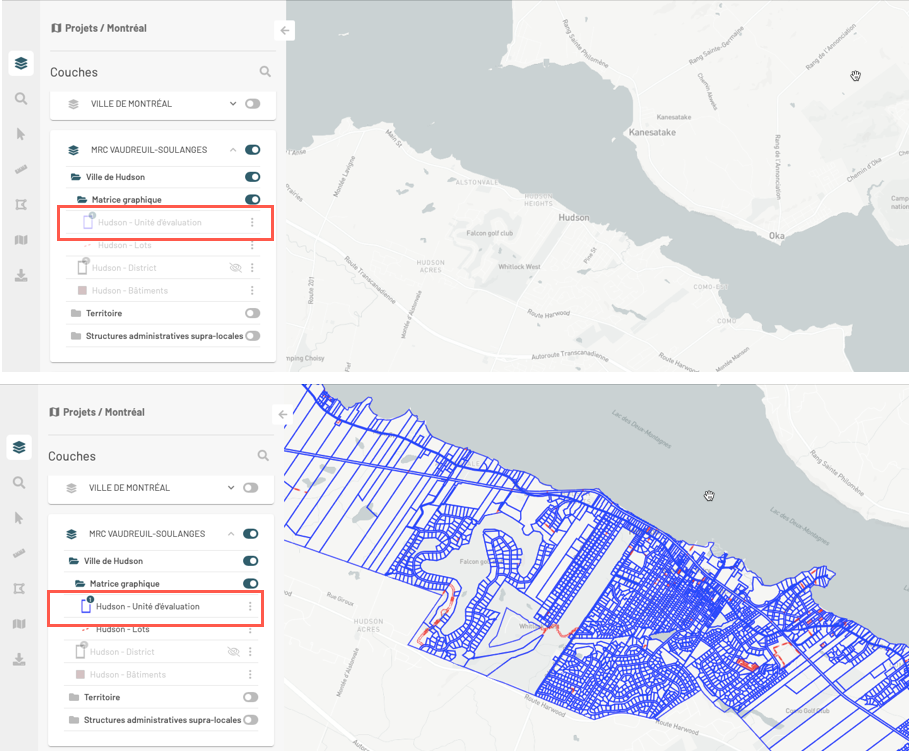The width and height of the screenshot is (909, 751).
Task: Open the magnifier search tool in lower screenshot sidebar
Action: click(19, 483)
